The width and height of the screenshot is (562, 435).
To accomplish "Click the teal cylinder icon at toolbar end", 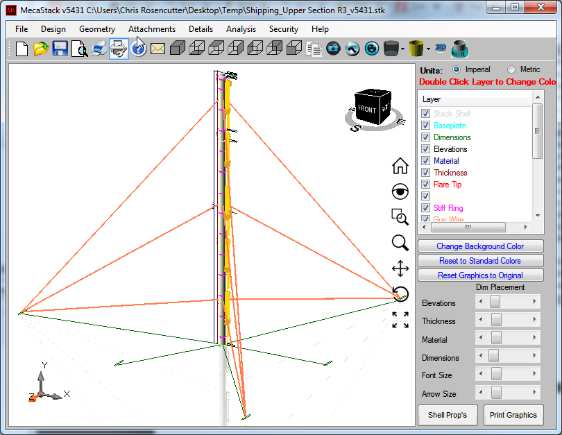I will [x=460, y=49].
